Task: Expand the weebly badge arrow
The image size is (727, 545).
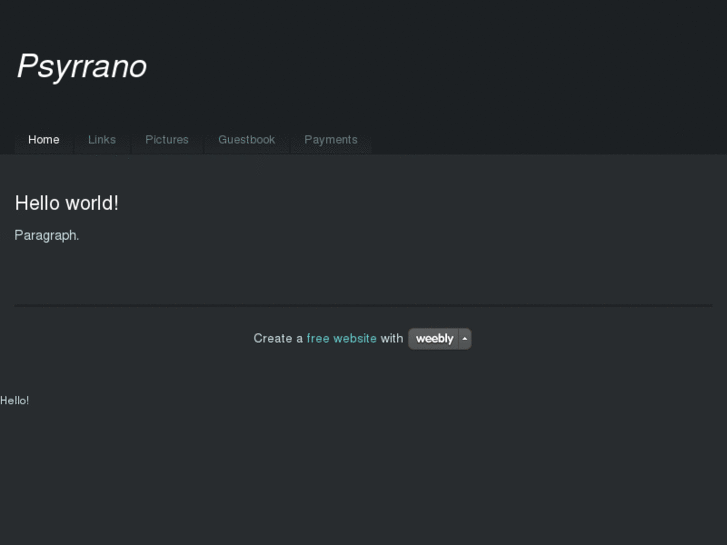Action: (465, 339)
